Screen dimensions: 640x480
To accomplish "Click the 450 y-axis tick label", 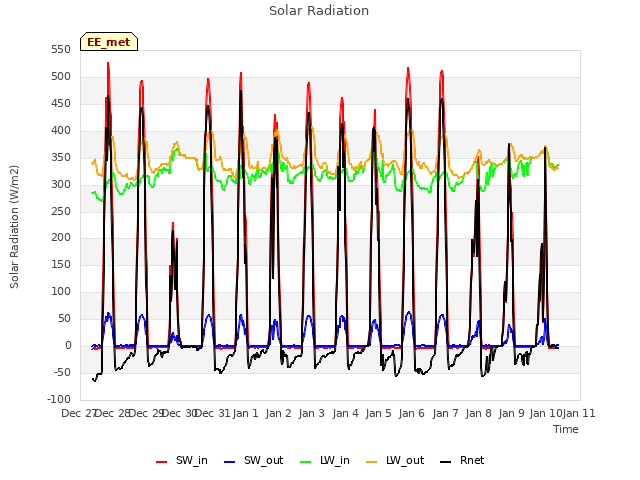I will pos(61,103).
